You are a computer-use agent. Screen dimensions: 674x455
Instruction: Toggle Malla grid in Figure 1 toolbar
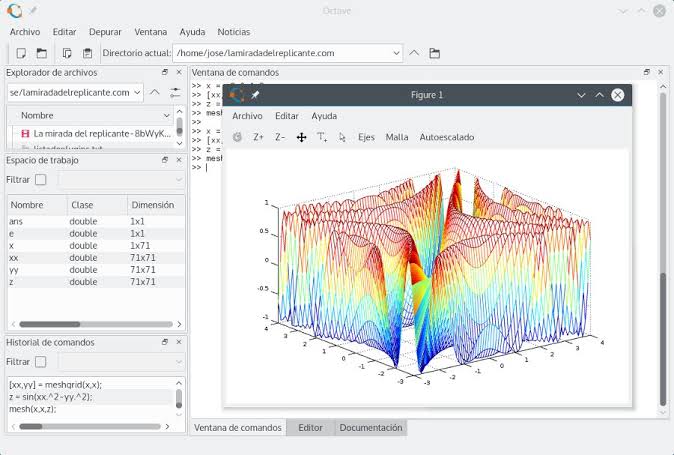(x=397, y=137)
